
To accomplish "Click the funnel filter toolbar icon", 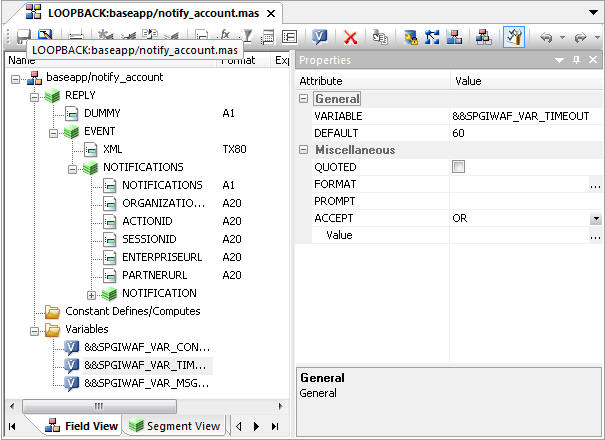I will pyautogui.click(x=247, y=36).
